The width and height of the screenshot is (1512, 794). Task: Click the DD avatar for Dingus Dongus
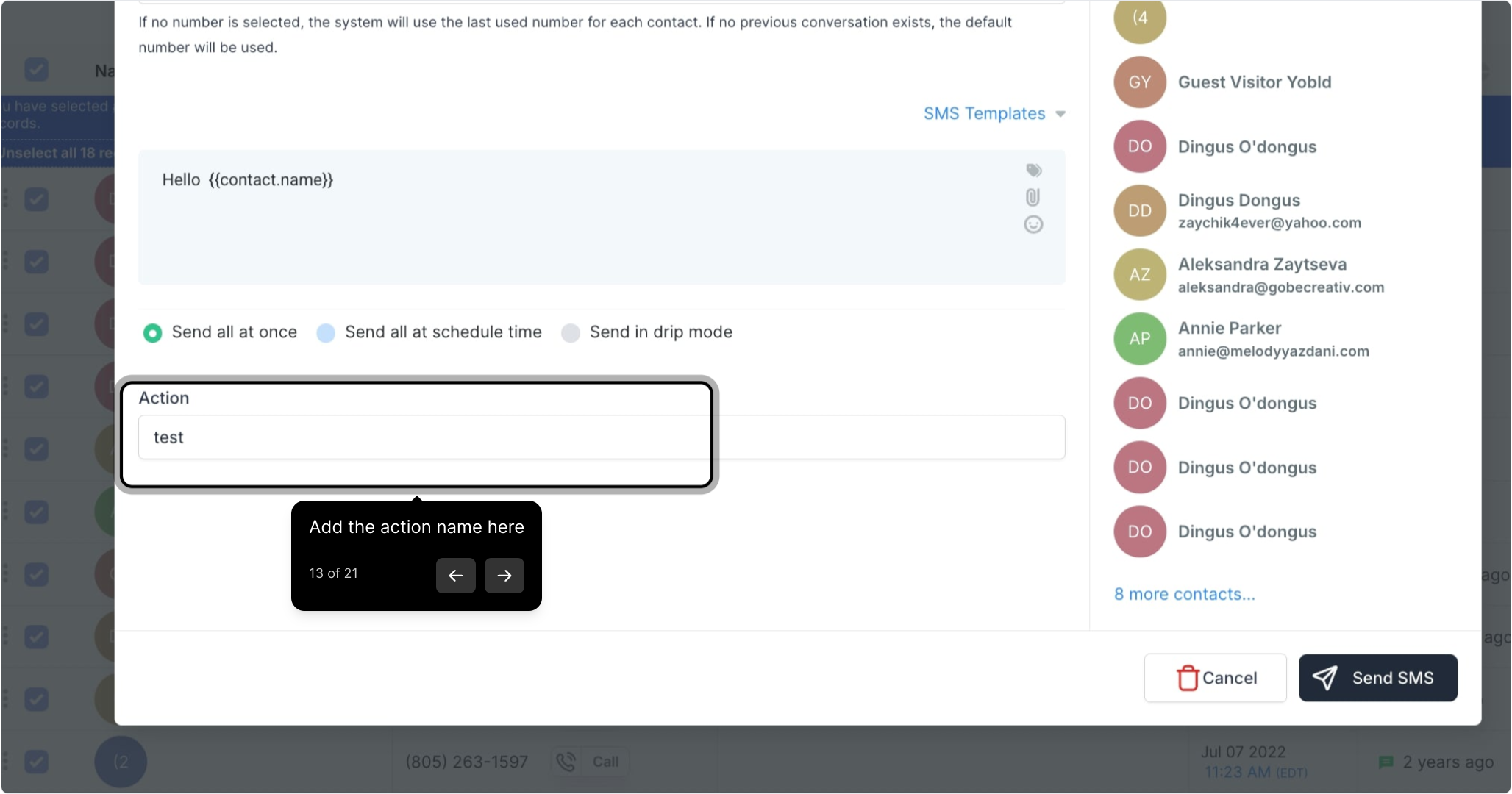click(1139, 211)
